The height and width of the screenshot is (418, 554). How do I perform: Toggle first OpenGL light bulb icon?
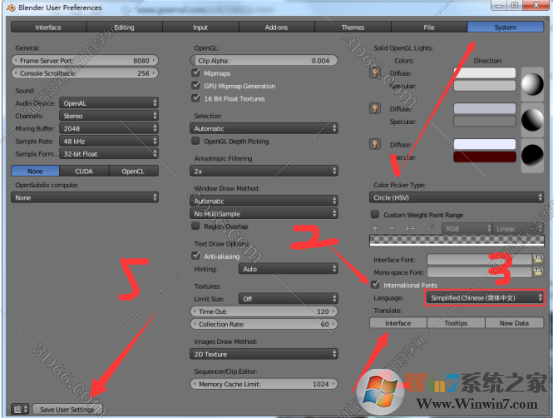375,73
